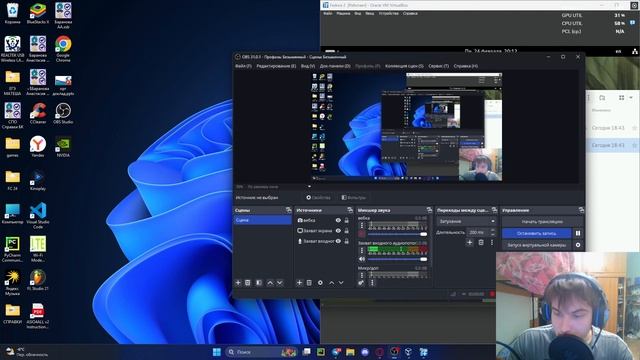Viewport: 640px width, 360px height.
Task: Remove the scene transition with the trash icon
Action: [x=481, y=242]
